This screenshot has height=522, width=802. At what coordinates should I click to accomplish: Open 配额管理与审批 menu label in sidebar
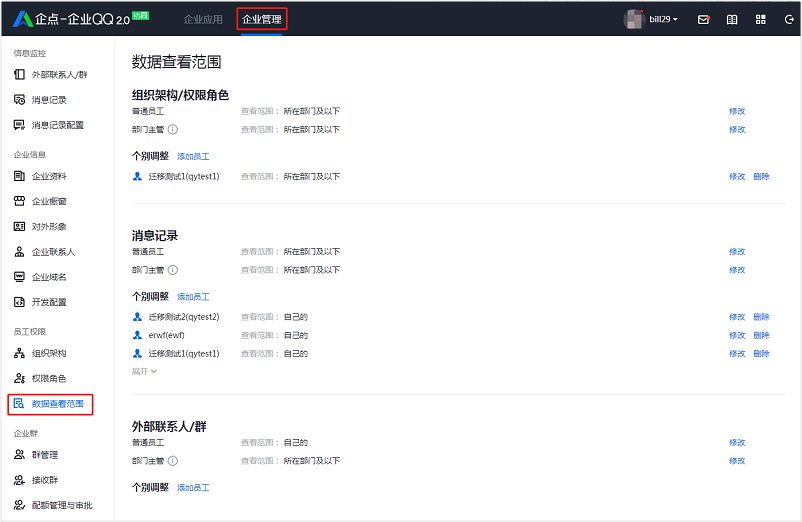click(62, 505)
